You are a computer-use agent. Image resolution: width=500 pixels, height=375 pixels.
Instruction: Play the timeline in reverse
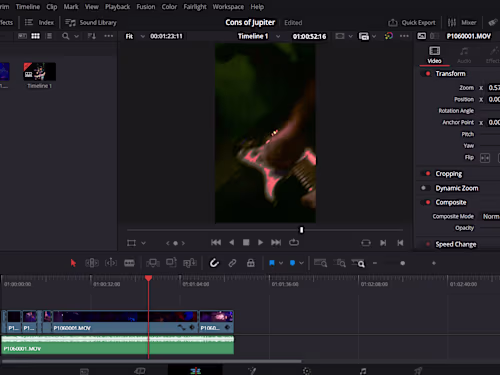(x=232, y=243)
